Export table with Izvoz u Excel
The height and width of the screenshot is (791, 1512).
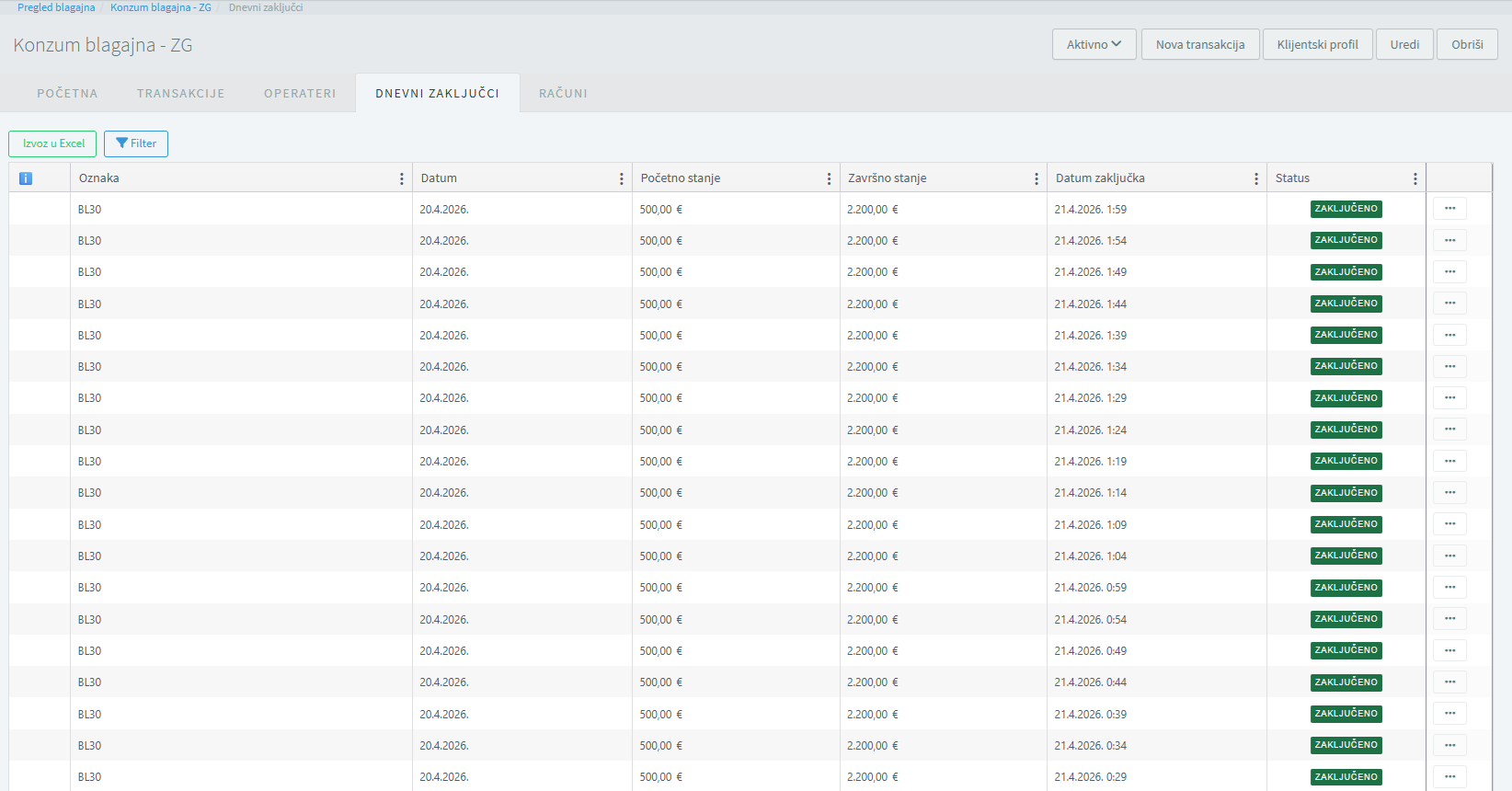(x=52, y=143)
